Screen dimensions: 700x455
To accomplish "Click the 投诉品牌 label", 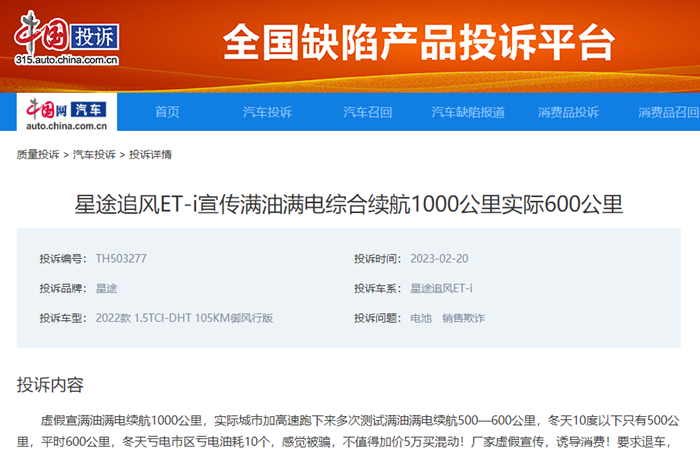I will point(62,288).
